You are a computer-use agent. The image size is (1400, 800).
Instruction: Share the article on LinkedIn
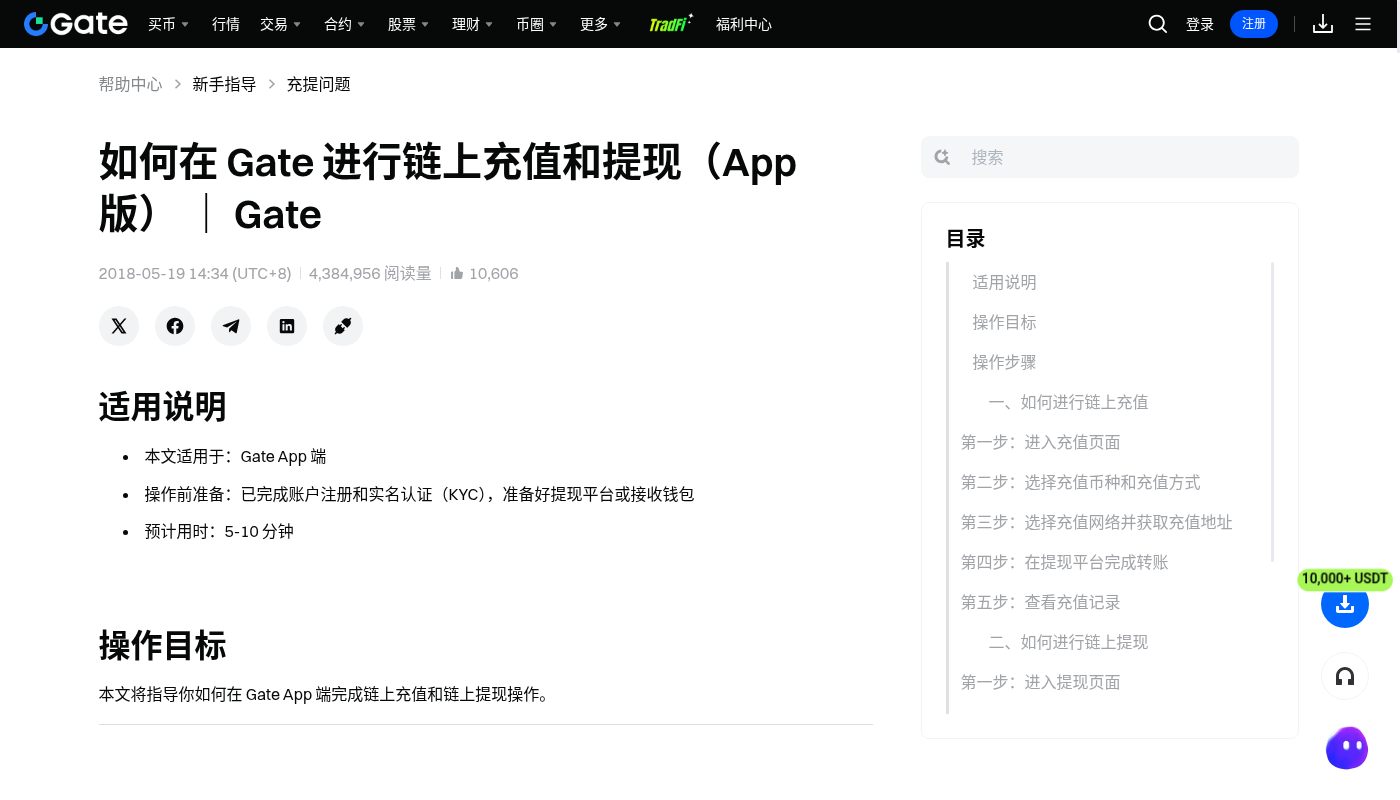click(287, 326)
